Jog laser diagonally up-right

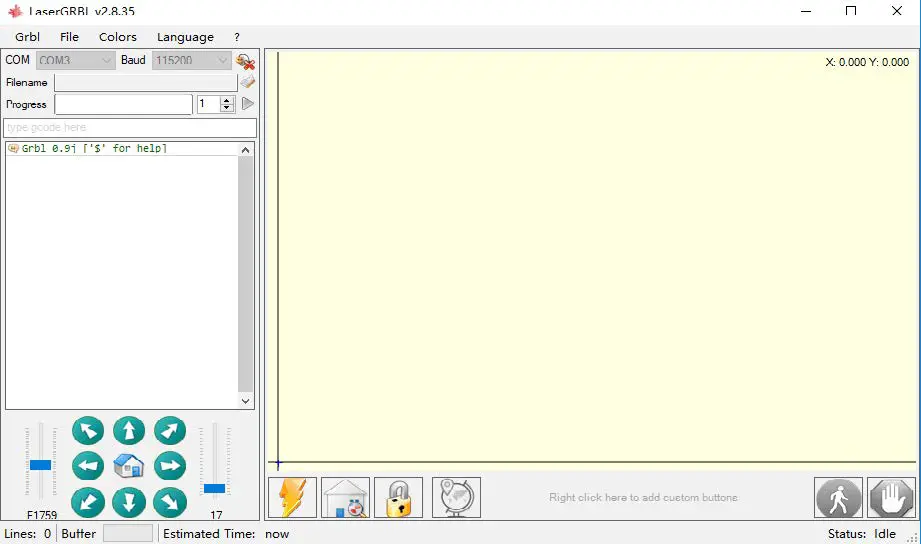170,431
